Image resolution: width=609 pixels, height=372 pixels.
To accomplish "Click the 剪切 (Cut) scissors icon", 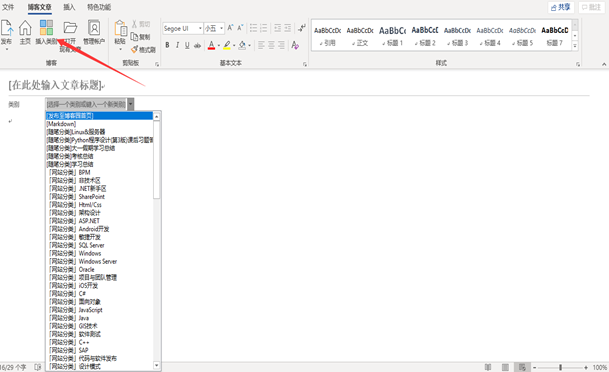I will (x=134, y=24).
